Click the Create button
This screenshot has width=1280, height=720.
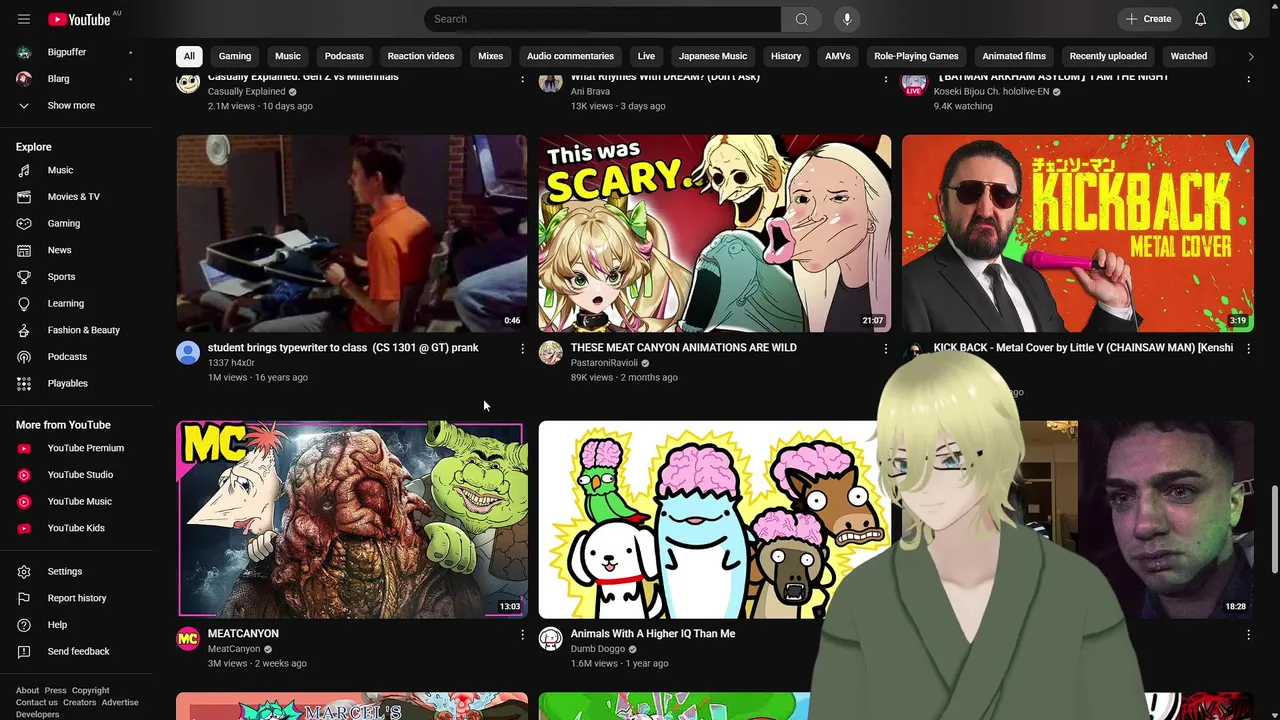coord(1148,19)
